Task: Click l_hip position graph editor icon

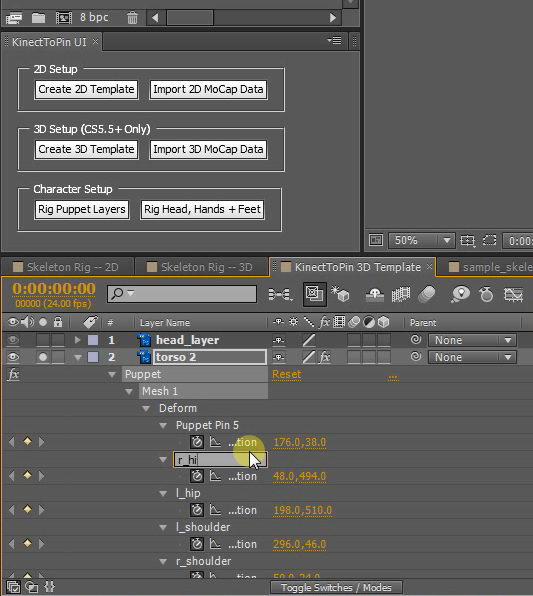Action: 215,510
